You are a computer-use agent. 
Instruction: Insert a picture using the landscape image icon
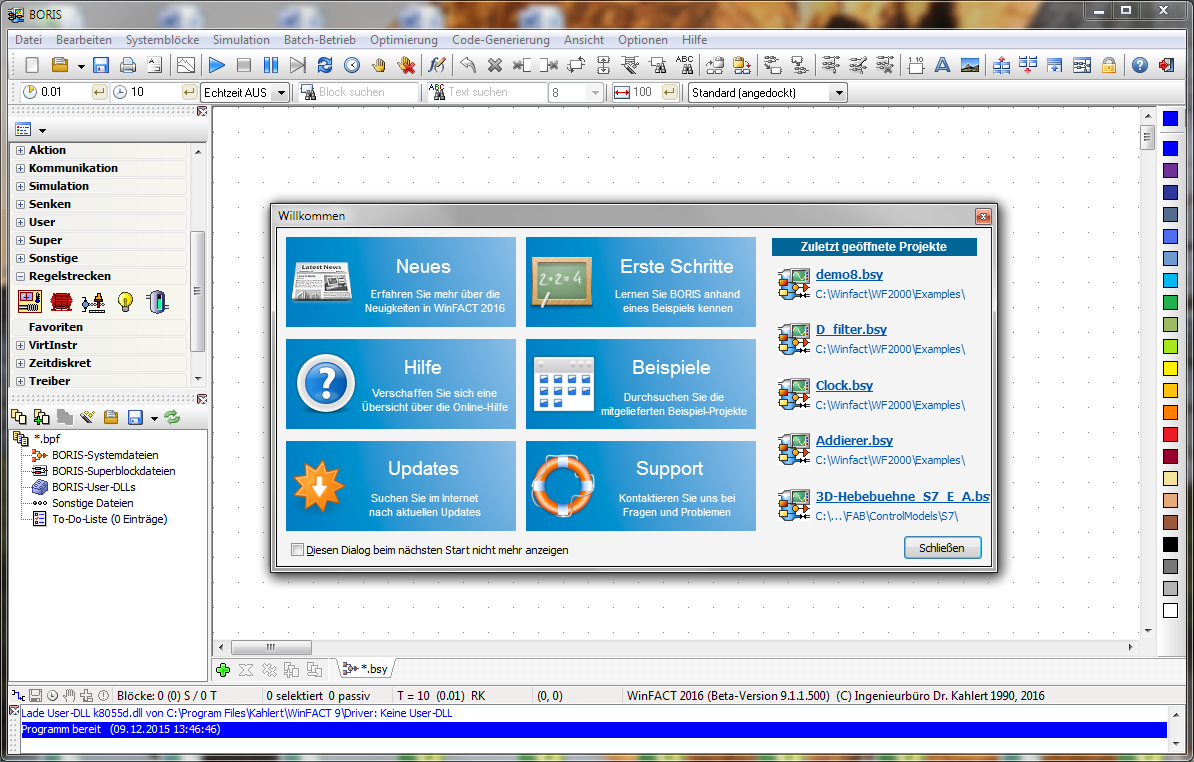coord(969,65)
